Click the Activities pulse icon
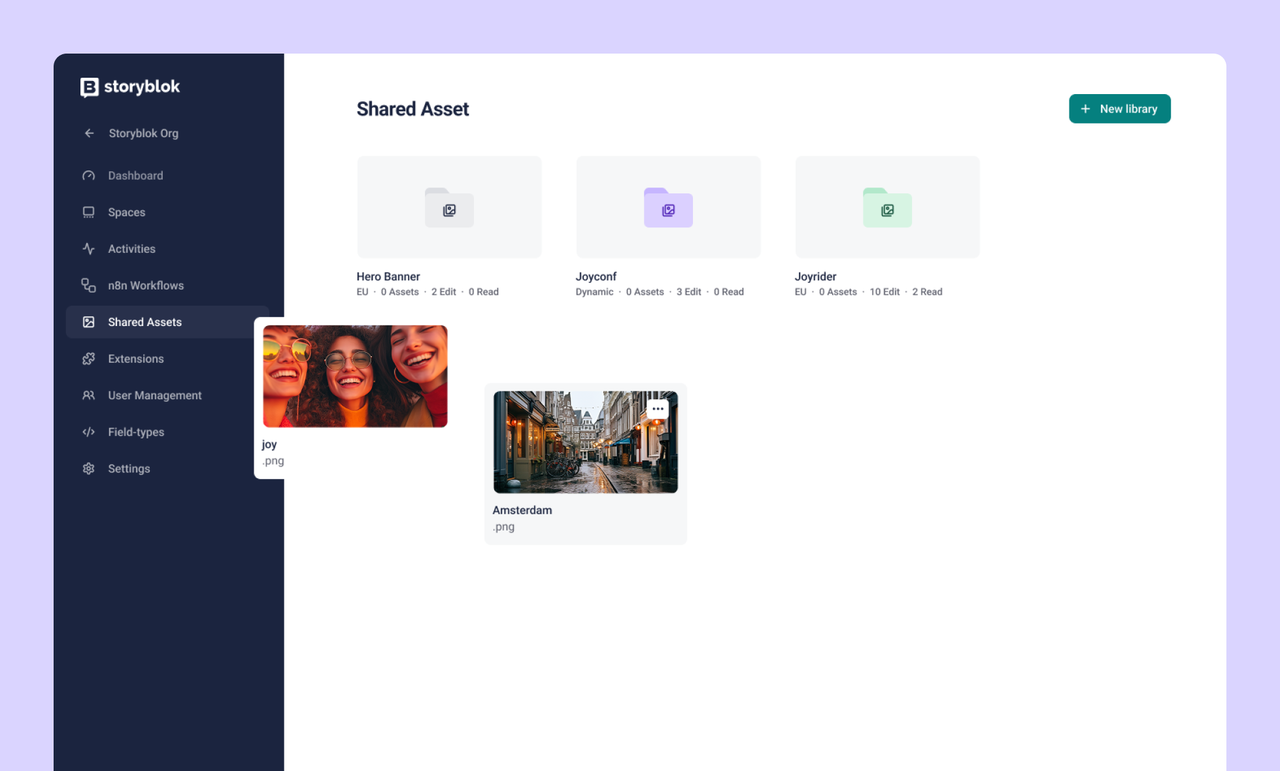The width and height of the screenshot is (1280, 771). point(88,249)
